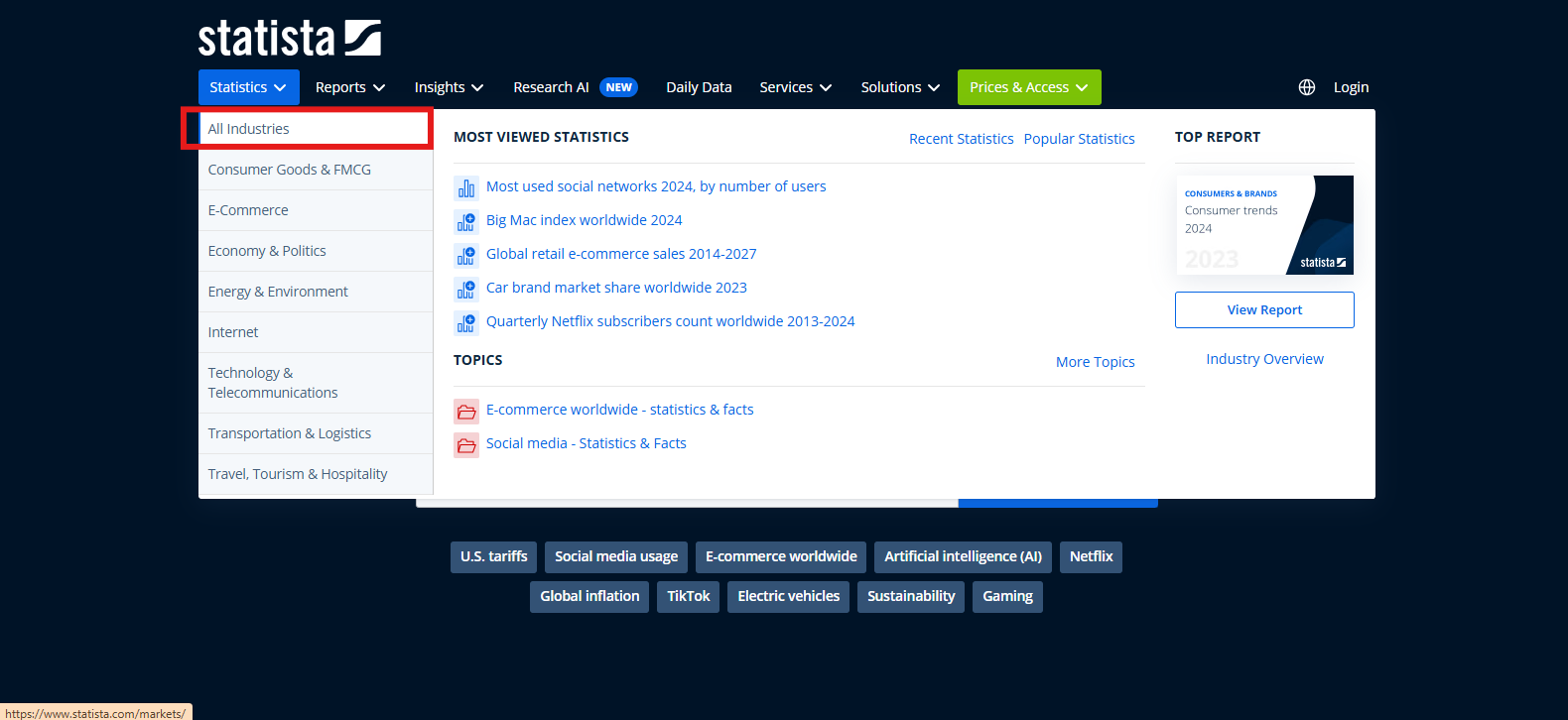
Task: Click the globe language icon
Action: pos(1306,87)
